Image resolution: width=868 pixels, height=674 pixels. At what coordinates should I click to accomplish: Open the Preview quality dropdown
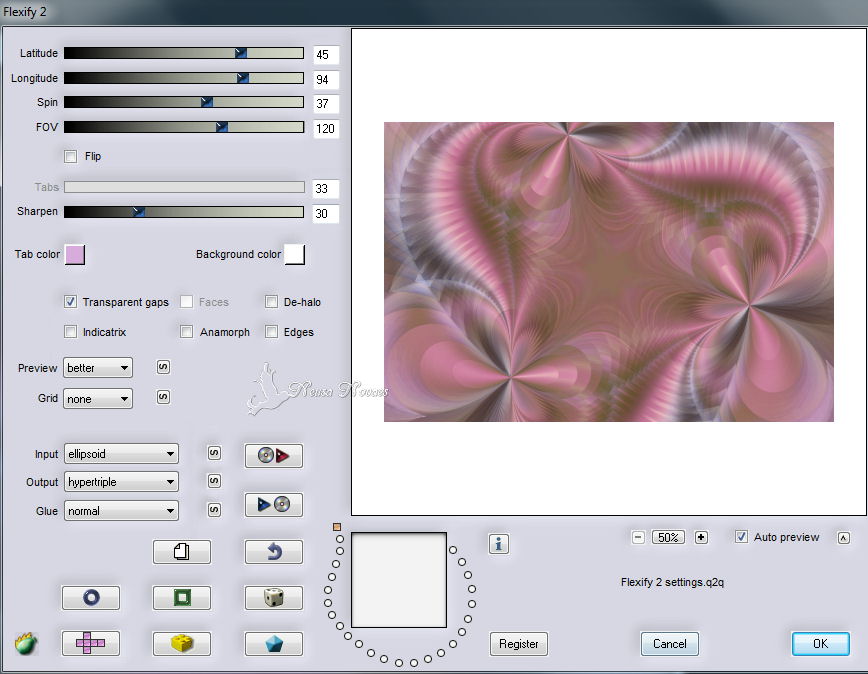[98, 367]
